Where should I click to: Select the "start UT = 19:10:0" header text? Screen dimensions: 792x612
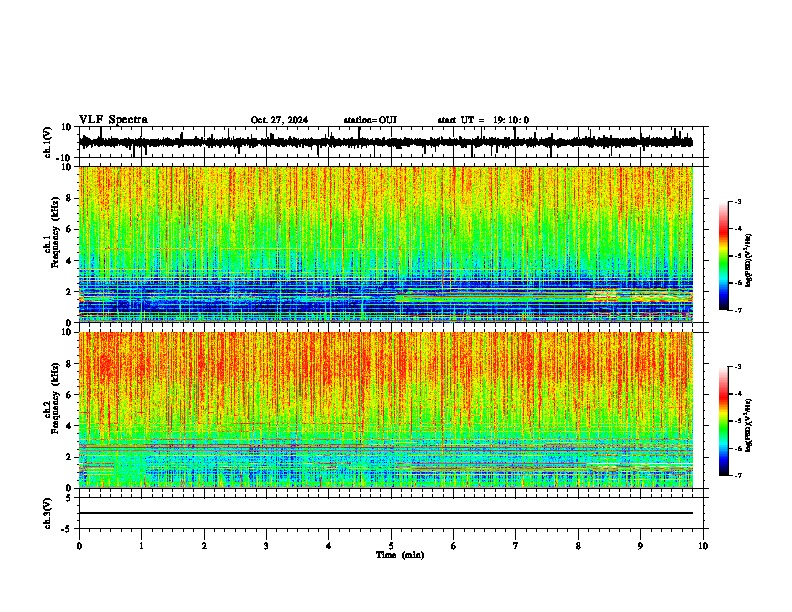(x=483, y=120)
